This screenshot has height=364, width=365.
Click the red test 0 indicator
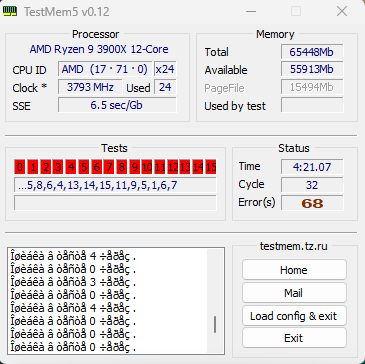[x=20, y=167]
